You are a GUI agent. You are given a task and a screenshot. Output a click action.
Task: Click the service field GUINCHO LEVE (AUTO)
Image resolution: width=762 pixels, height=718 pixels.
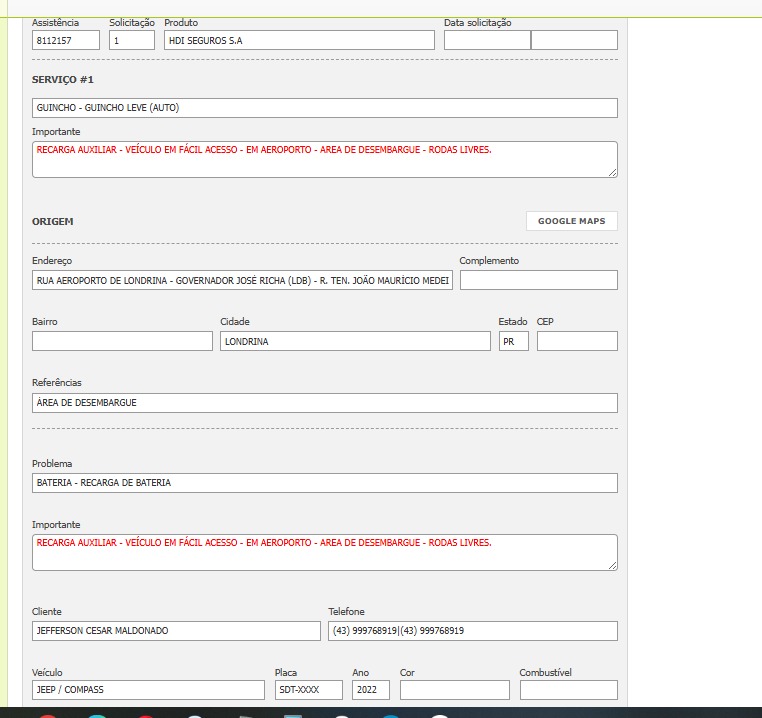point(324,108)
